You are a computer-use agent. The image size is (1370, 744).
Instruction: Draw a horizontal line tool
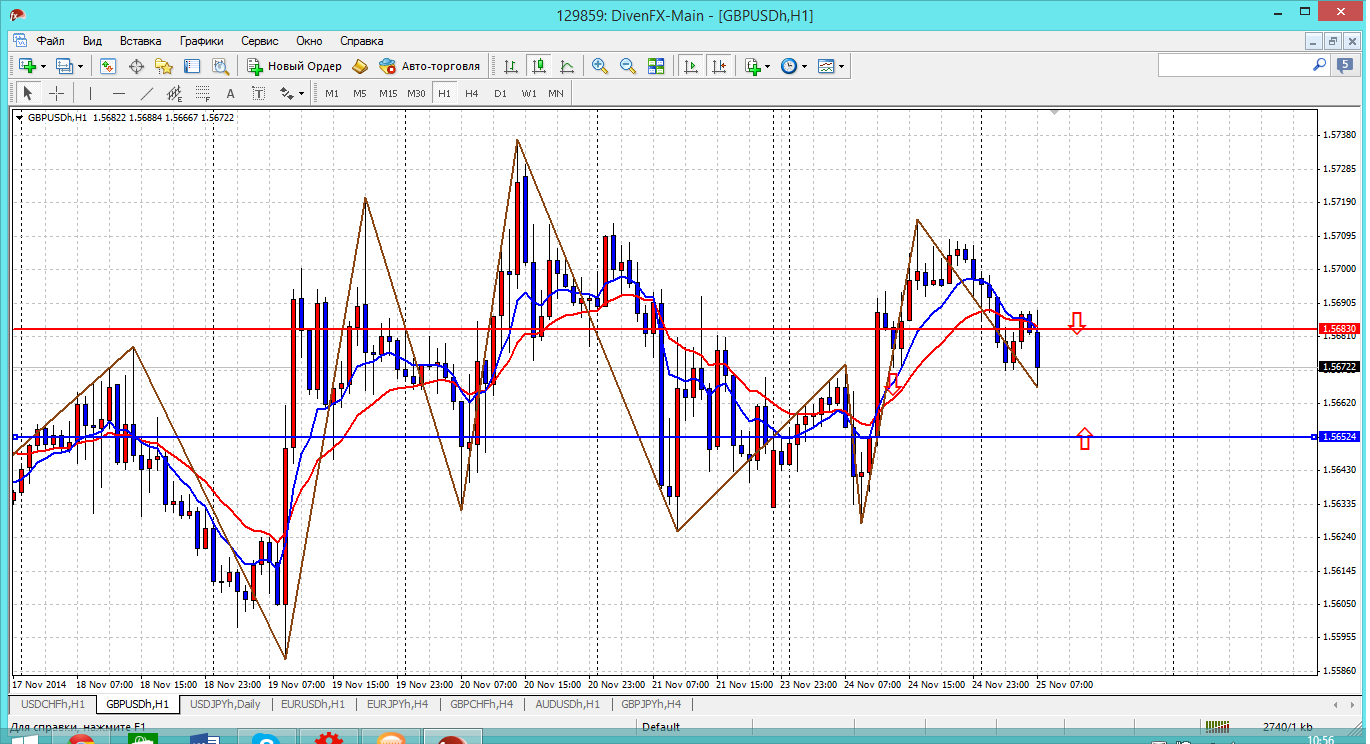click(119, 93)
